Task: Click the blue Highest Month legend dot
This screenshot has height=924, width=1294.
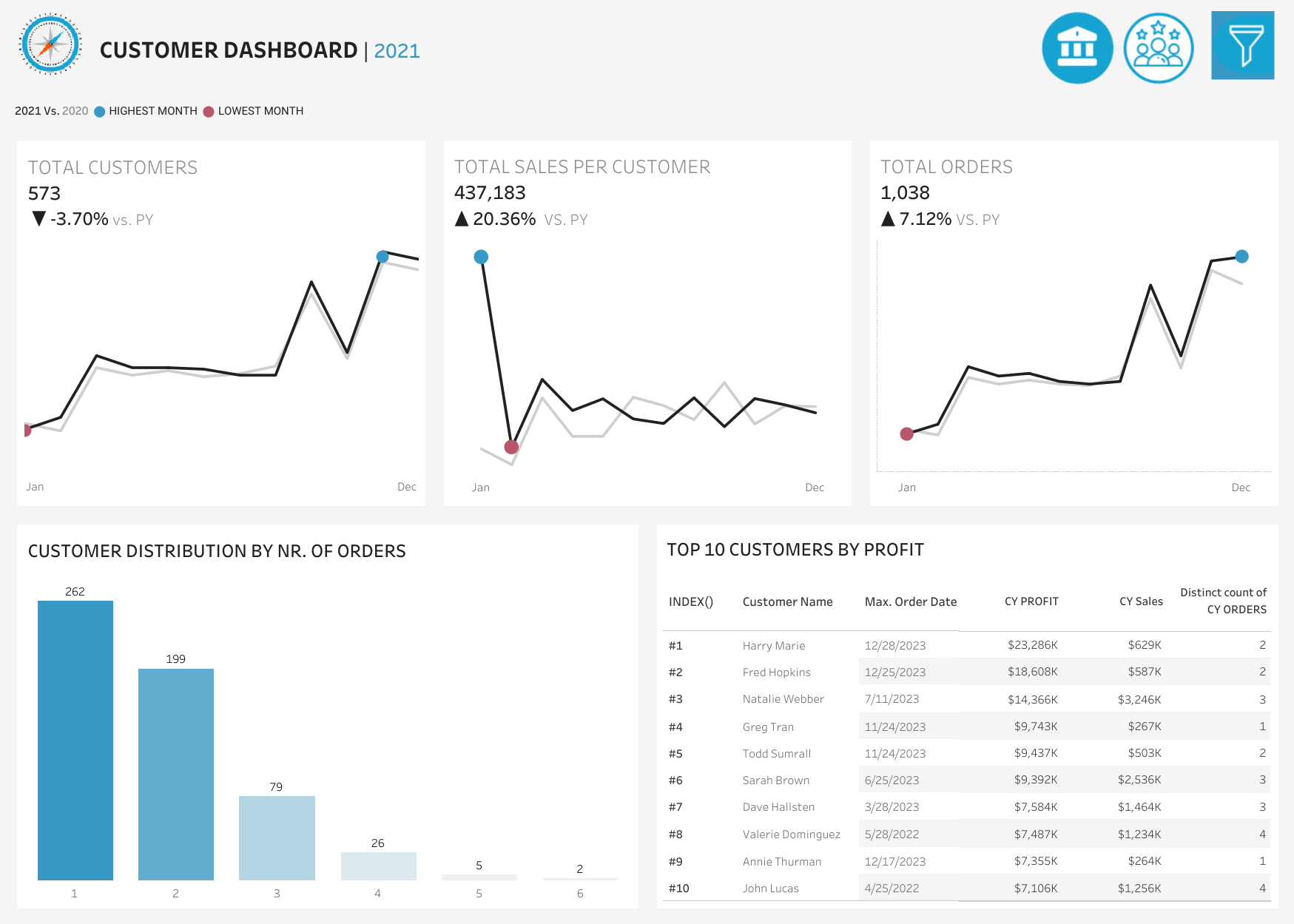Action: (x=100, y=112)
